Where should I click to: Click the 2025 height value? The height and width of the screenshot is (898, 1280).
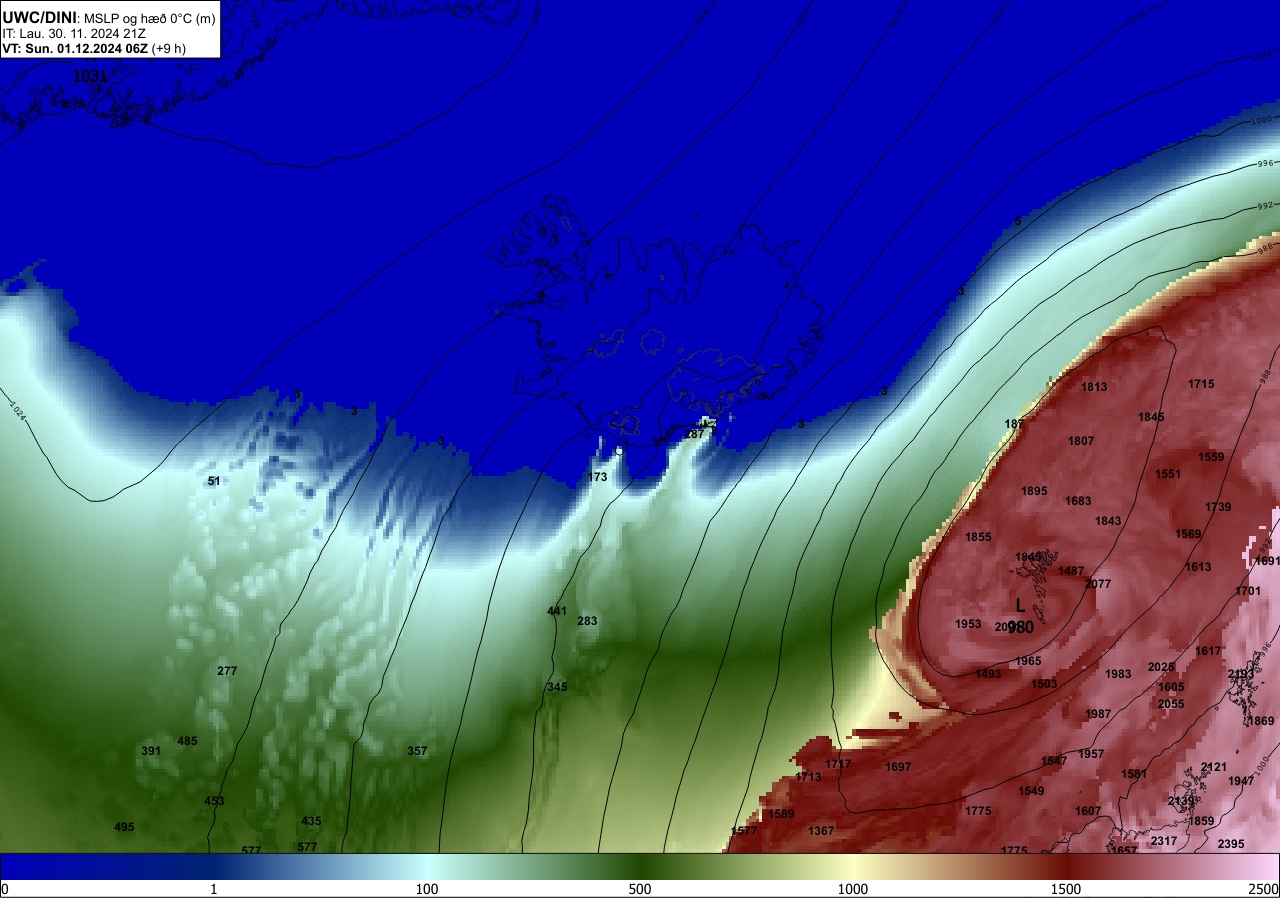[x=1161, y=667]
